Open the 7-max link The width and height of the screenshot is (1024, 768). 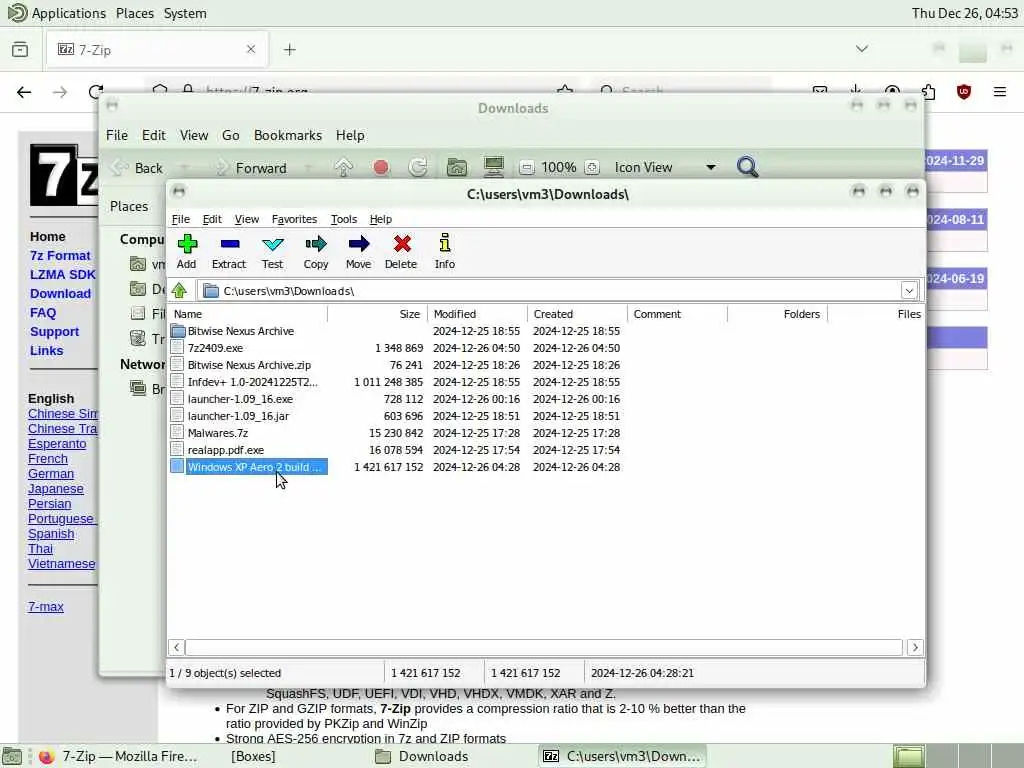pos(46,607)
